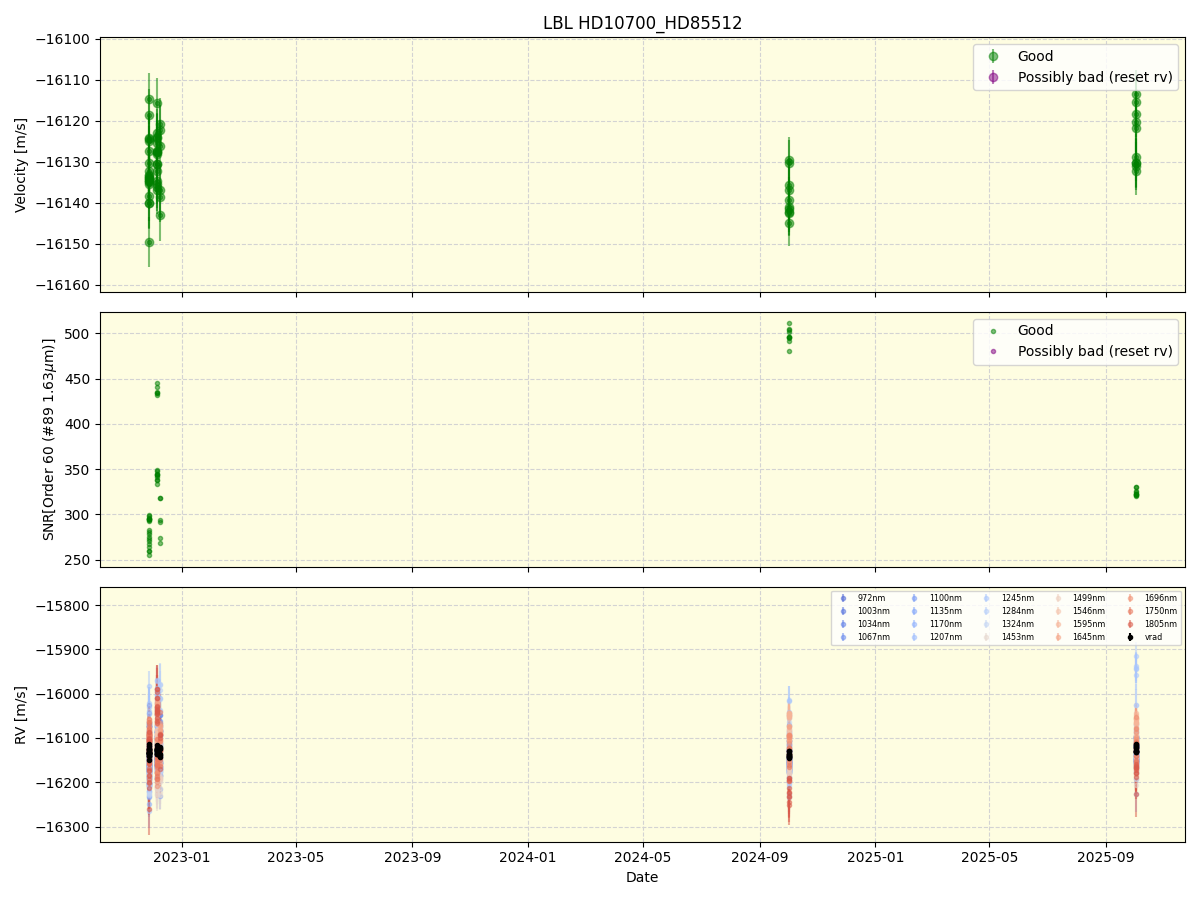Click the 1067nm legend marker
1200x900 pixels.
pos(843,637)
